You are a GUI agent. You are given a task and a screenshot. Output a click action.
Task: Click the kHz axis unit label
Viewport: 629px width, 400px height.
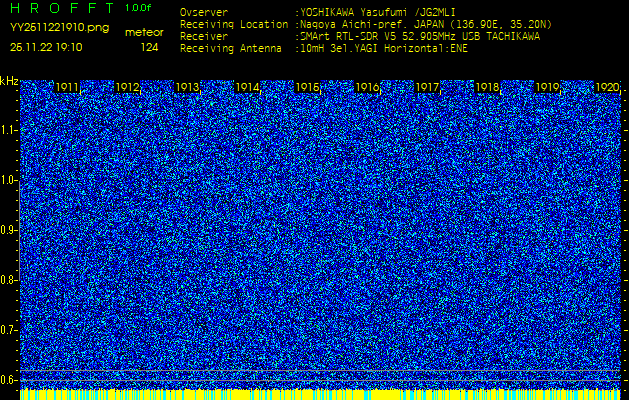tap(9, 81)
